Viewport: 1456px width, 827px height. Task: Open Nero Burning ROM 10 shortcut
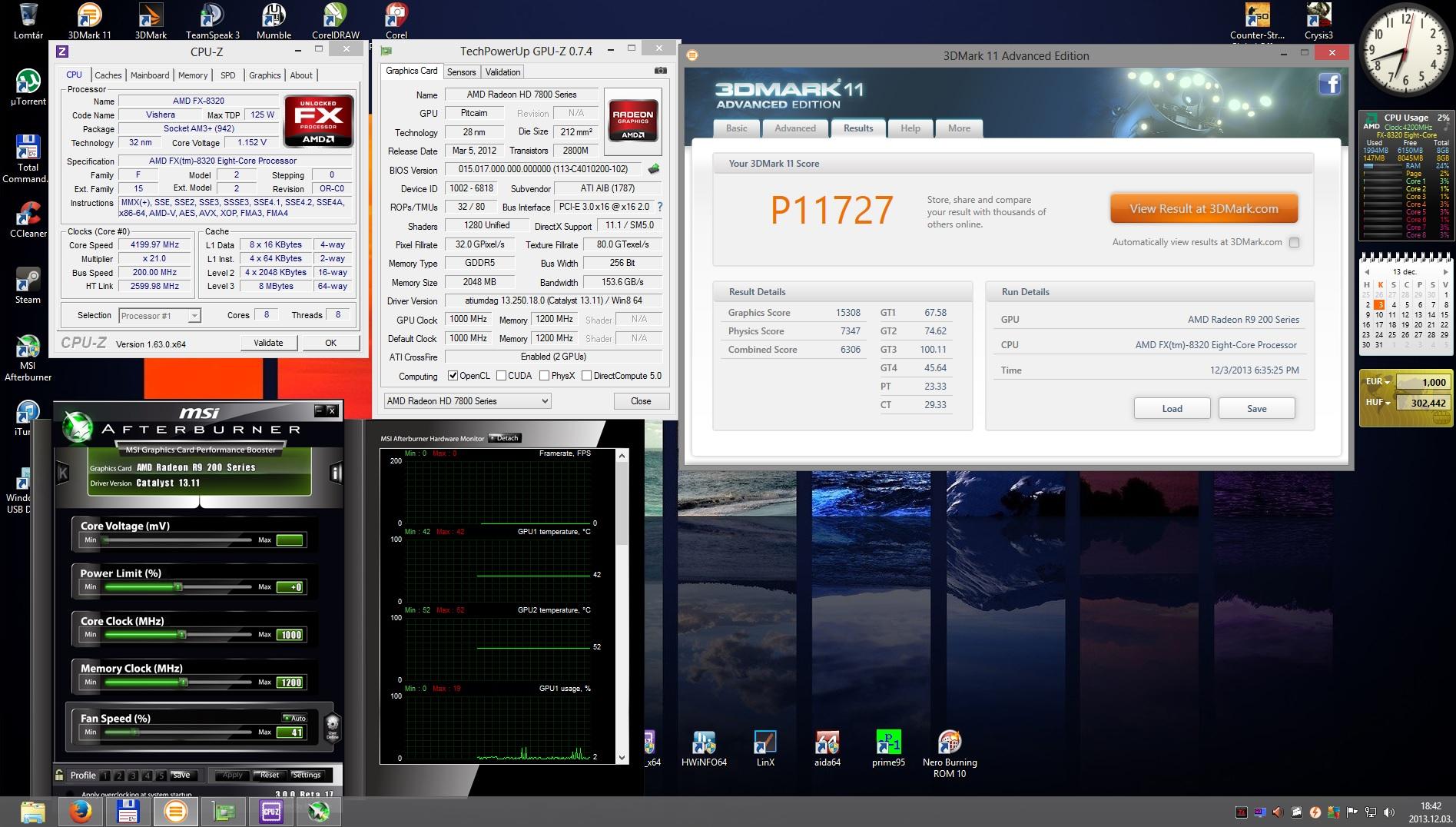(x=950, y=754)
